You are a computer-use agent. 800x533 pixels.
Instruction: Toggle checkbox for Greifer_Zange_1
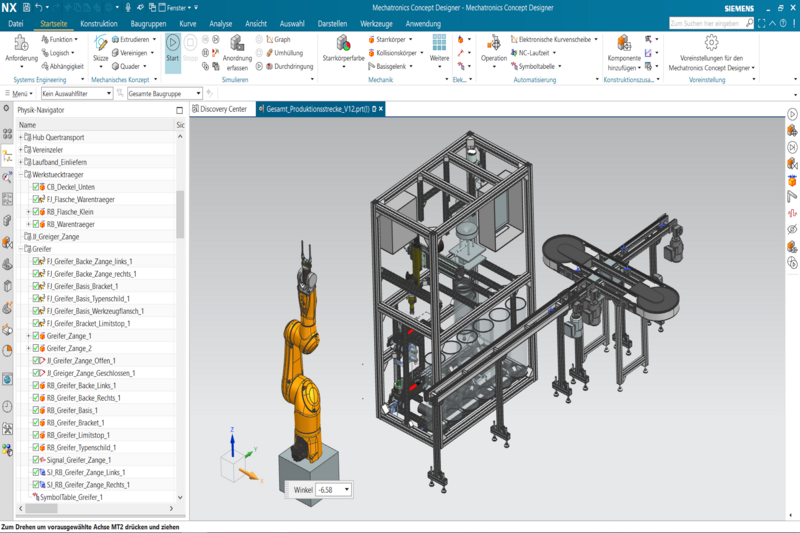point(36,336)
